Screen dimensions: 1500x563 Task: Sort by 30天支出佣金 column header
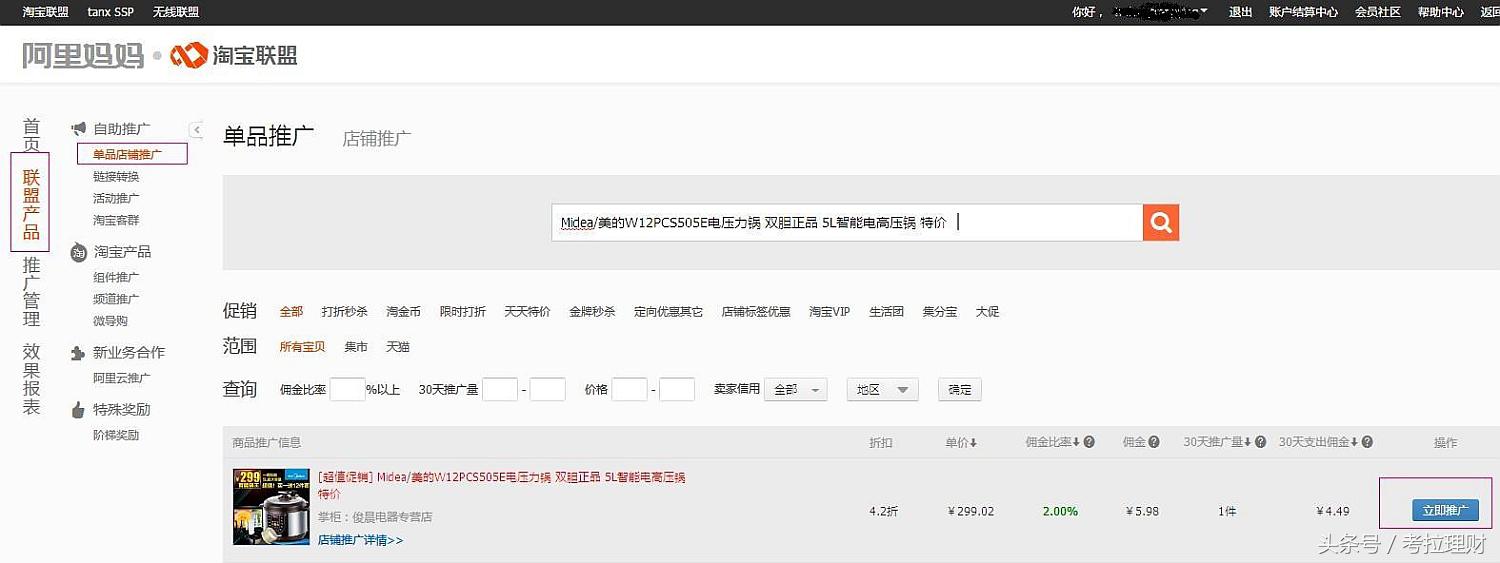[1319, 442]
